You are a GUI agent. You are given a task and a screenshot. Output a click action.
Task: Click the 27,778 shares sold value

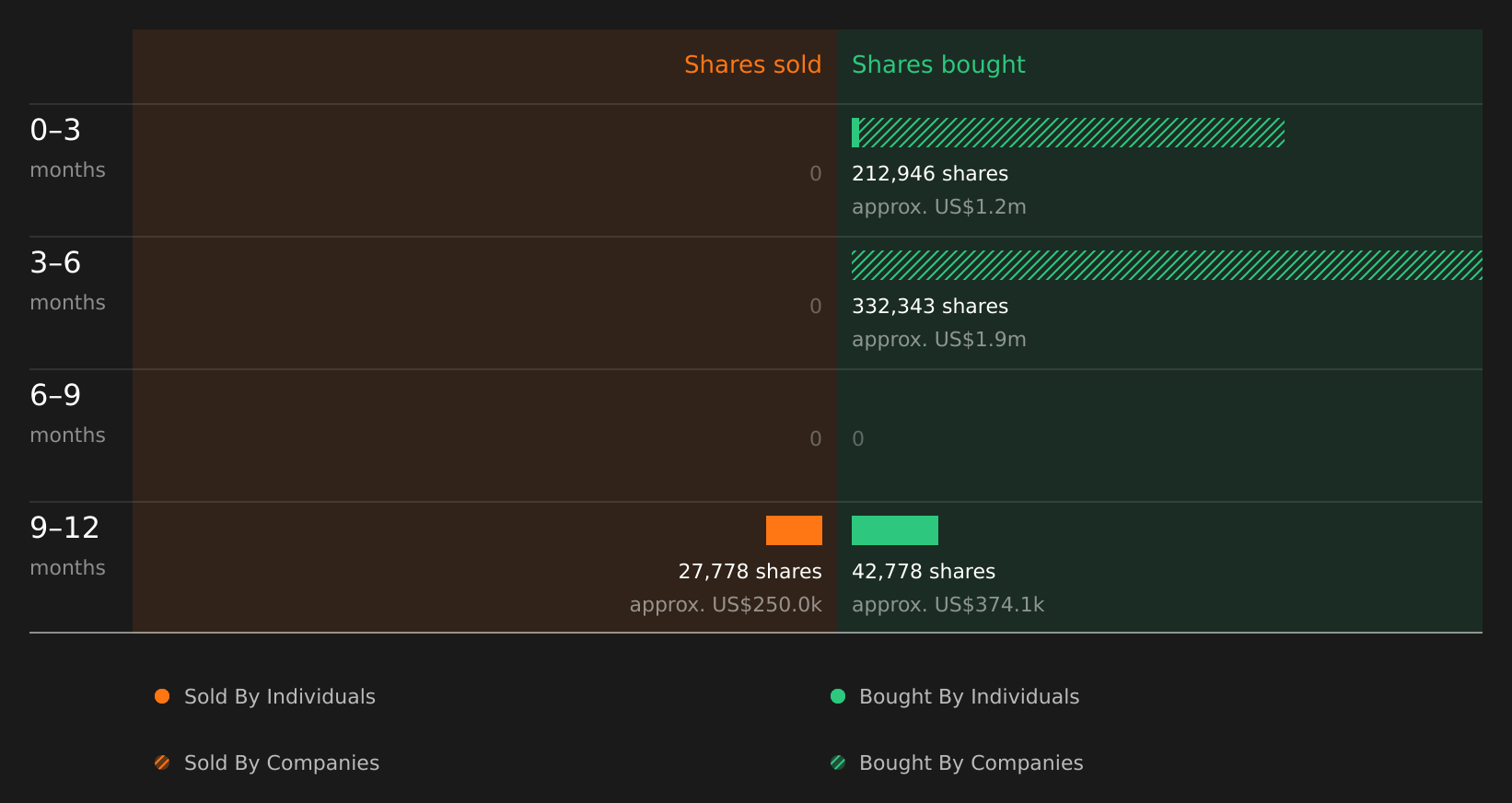[x=750, y=571]
